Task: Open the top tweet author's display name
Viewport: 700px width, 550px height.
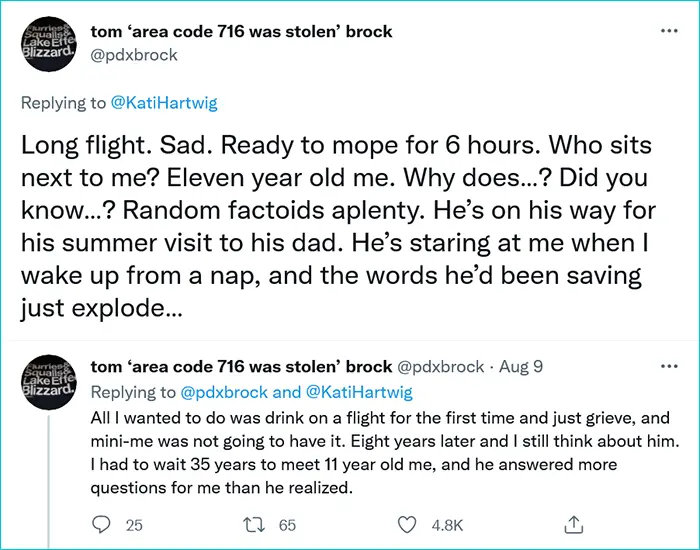Action: tap(241, 32)
